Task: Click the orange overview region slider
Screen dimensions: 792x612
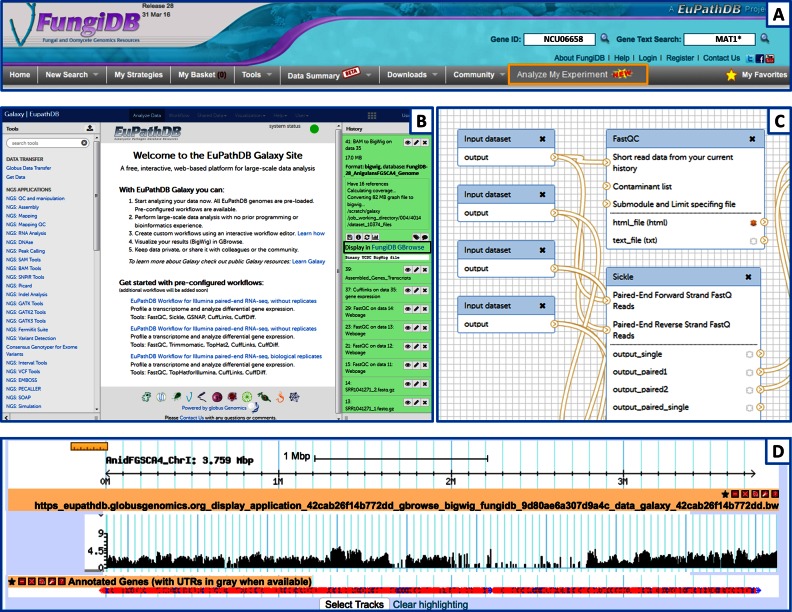Action: tap(89, 446)
